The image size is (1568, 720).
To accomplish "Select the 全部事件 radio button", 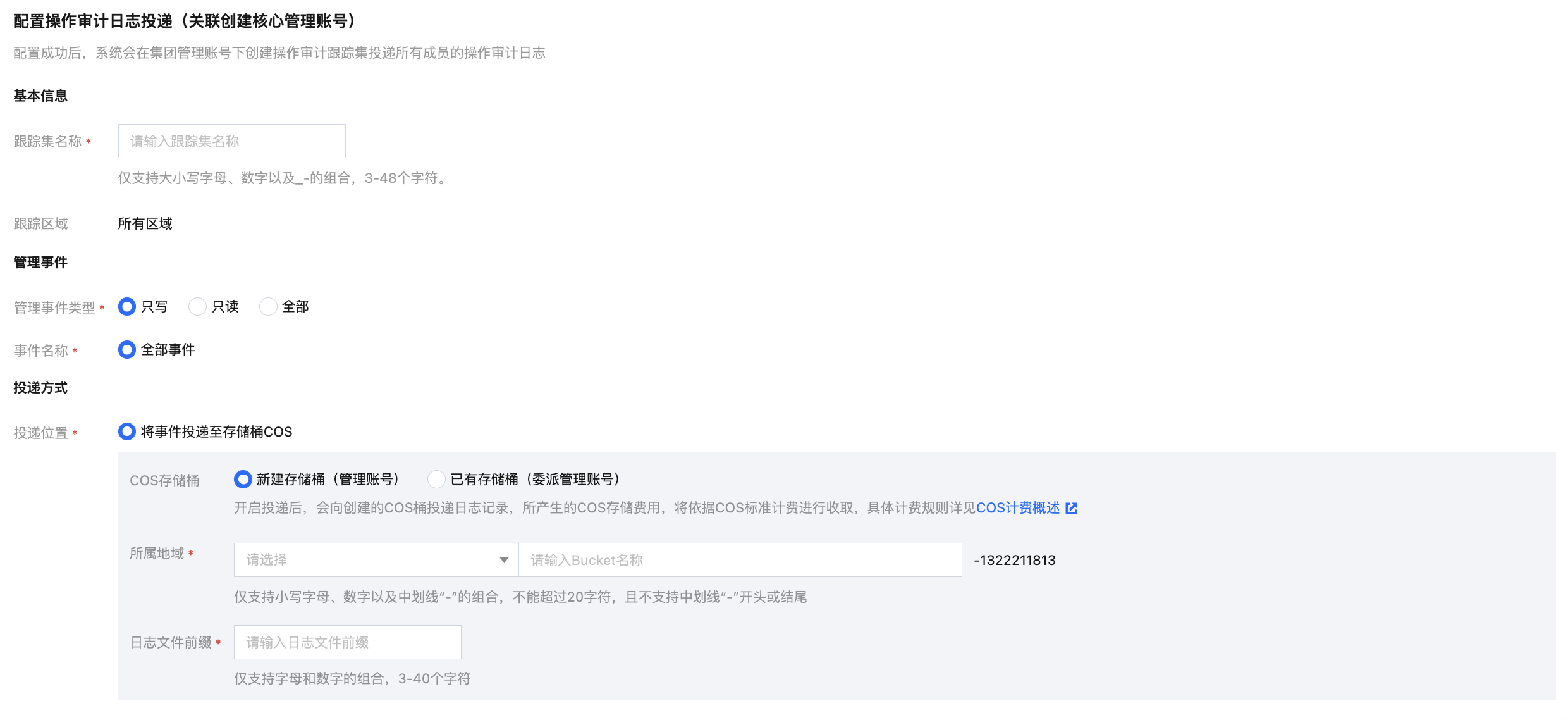I will click(x=127, y=350).
